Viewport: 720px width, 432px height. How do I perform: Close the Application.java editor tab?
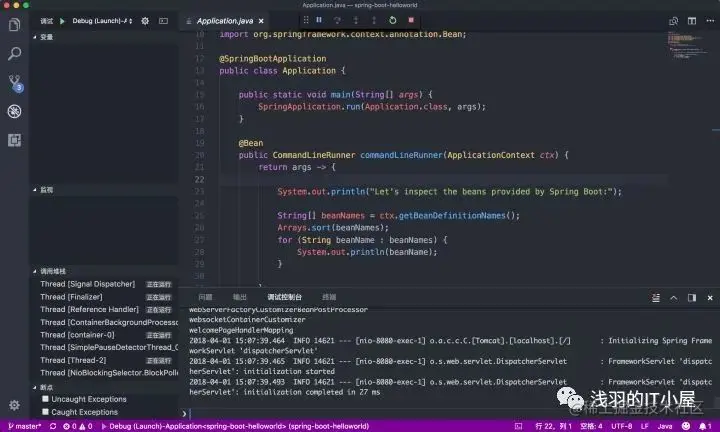pos(261,21)
